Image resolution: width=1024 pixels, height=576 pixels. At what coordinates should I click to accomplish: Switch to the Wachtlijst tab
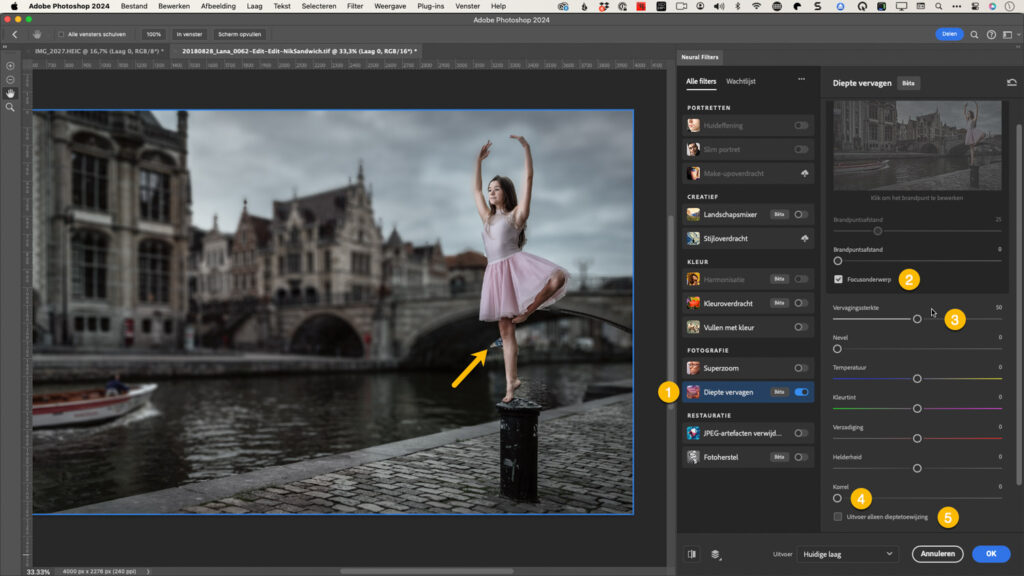(x=741, y=82)
